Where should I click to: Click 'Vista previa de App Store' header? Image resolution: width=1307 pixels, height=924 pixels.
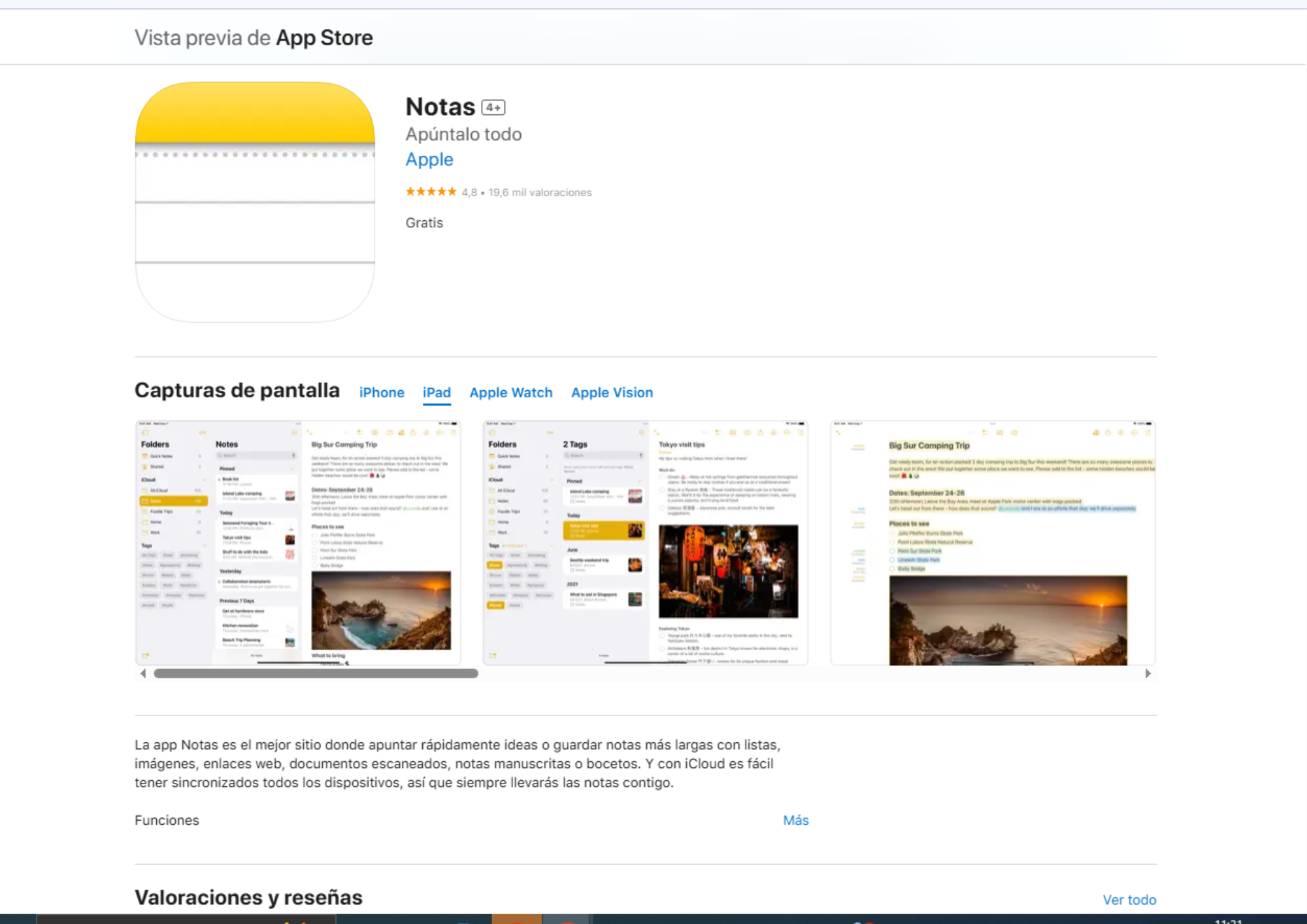pos(254,38)
